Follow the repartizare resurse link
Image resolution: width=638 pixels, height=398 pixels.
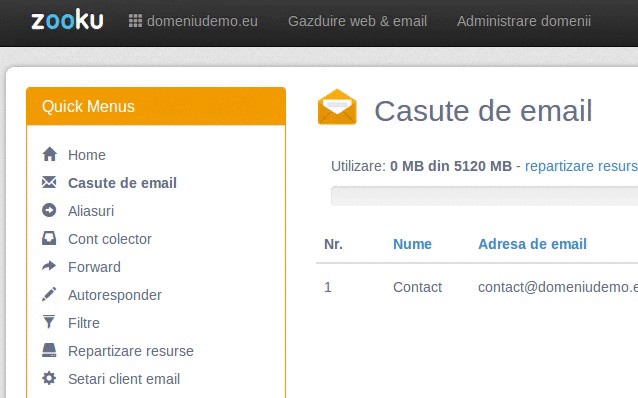coord(581,166)
